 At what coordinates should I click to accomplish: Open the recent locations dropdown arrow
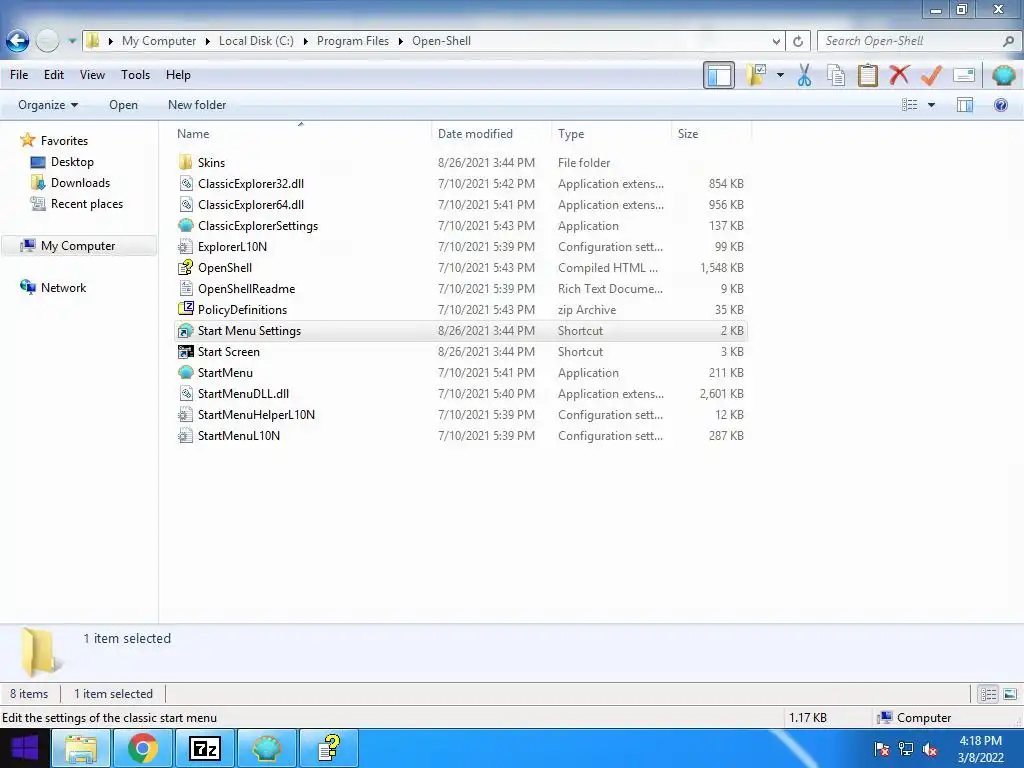(x=72, y=41)
